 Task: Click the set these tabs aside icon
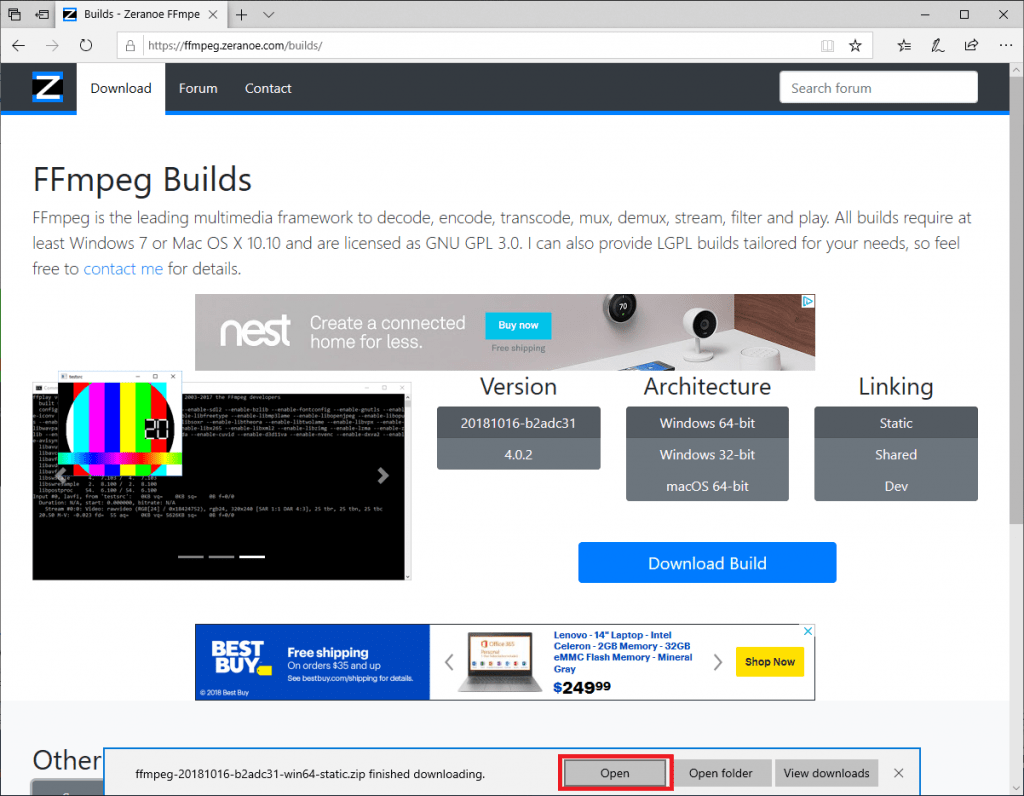click(42, 14)
